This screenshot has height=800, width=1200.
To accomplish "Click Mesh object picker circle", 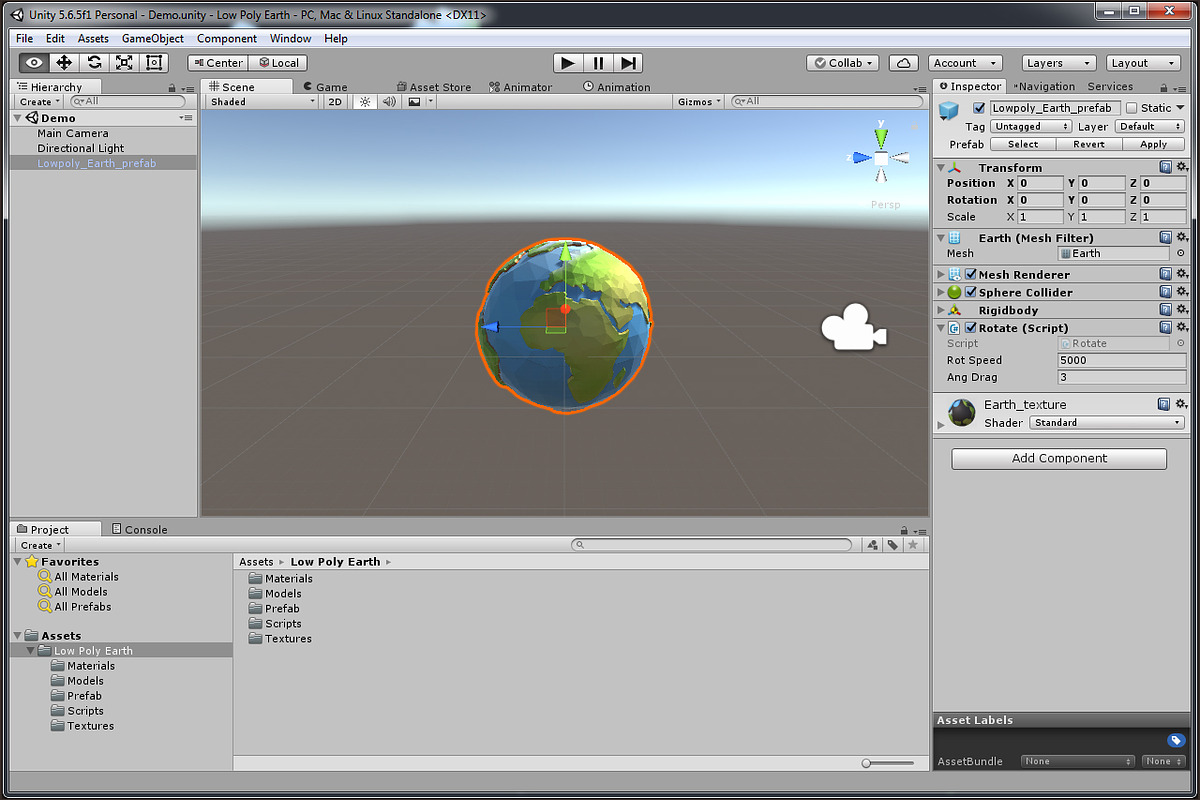I will pos(1180,254).
